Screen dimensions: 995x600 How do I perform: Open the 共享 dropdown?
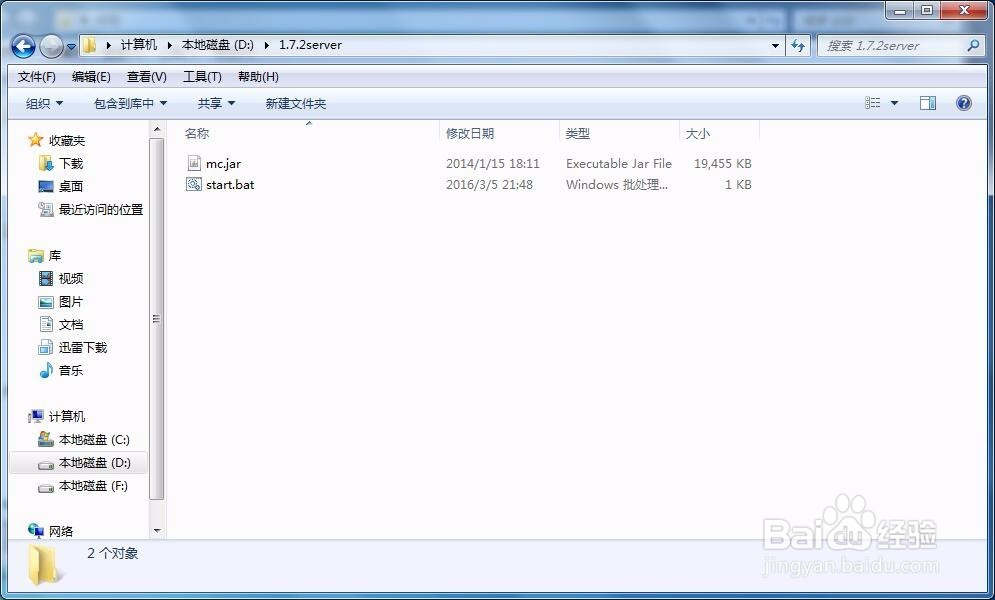216,103
